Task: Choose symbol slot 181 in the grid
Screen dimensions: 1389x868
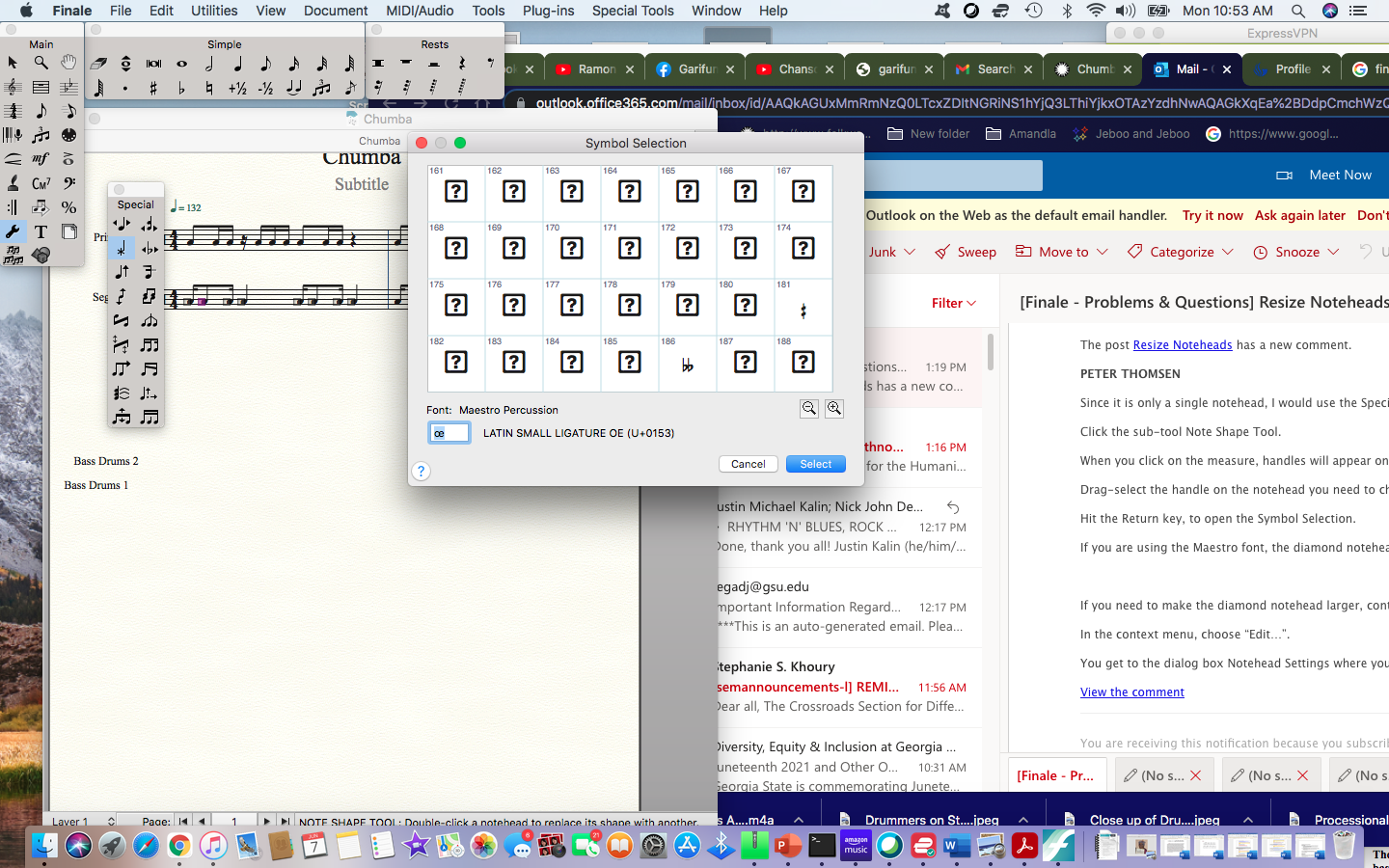Action: tap(803, 308)
